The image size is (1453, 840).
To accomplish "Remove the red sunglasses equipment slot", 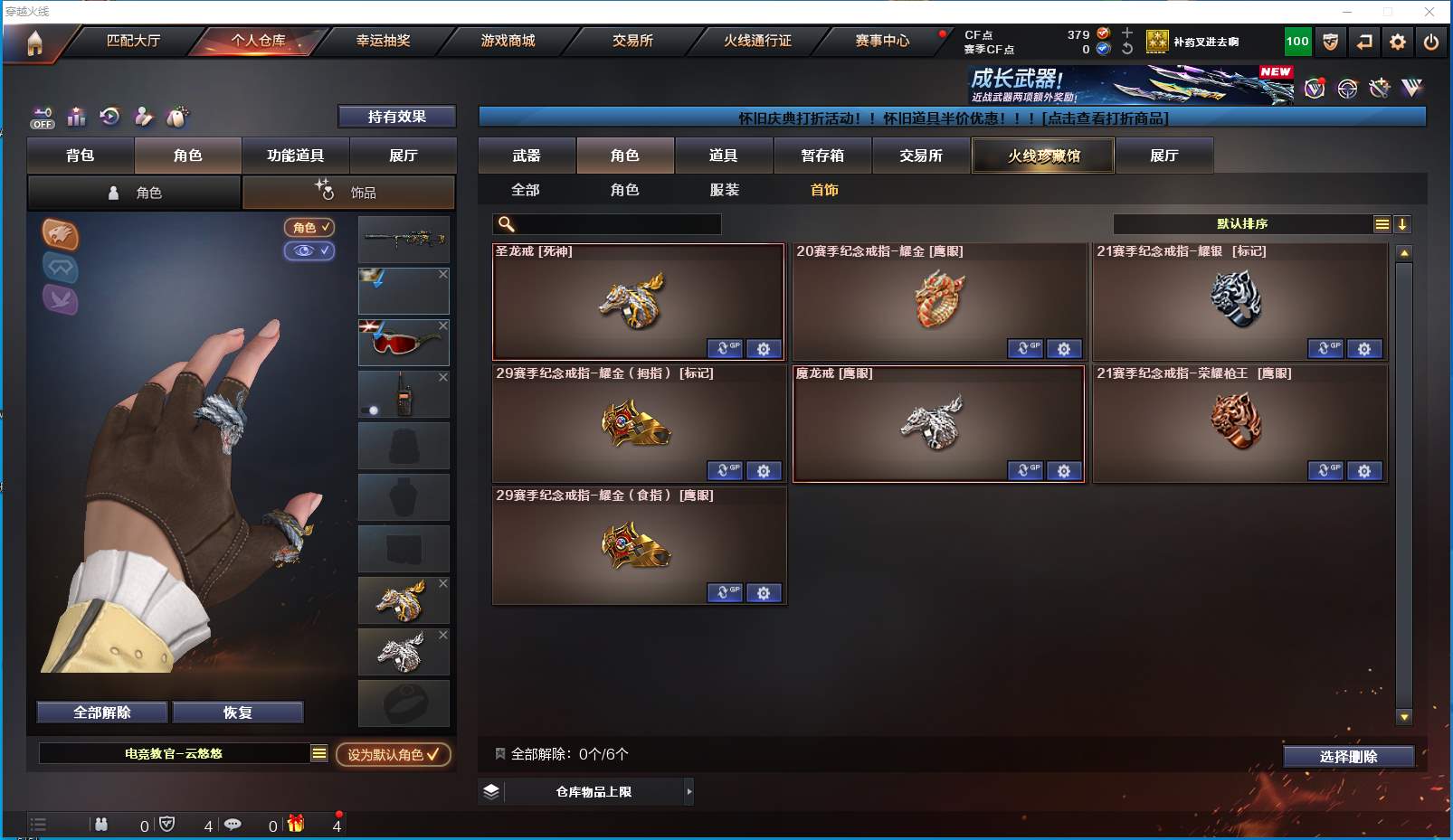I will pos(443,326).
